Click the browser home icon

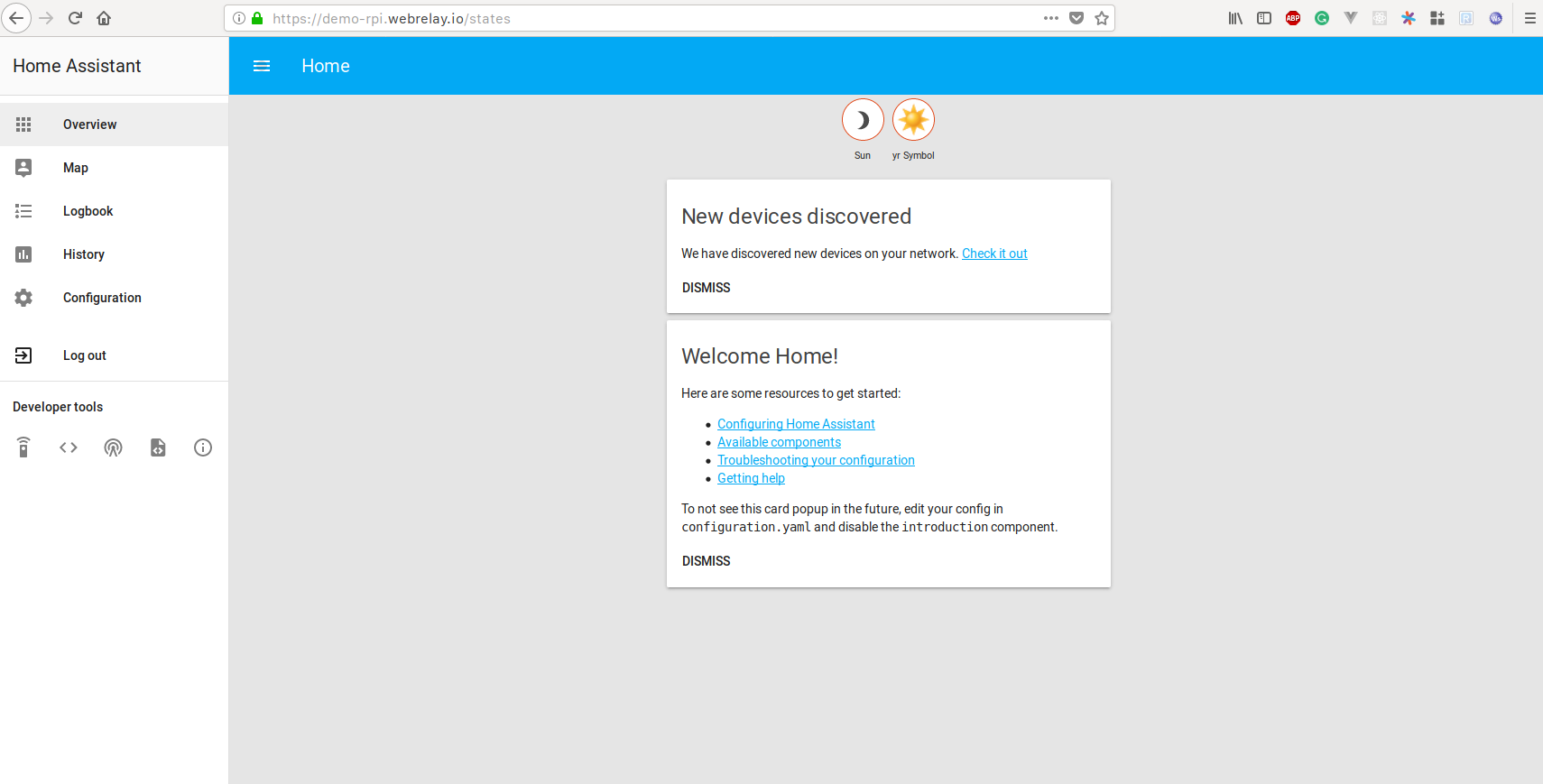(104, 18)
